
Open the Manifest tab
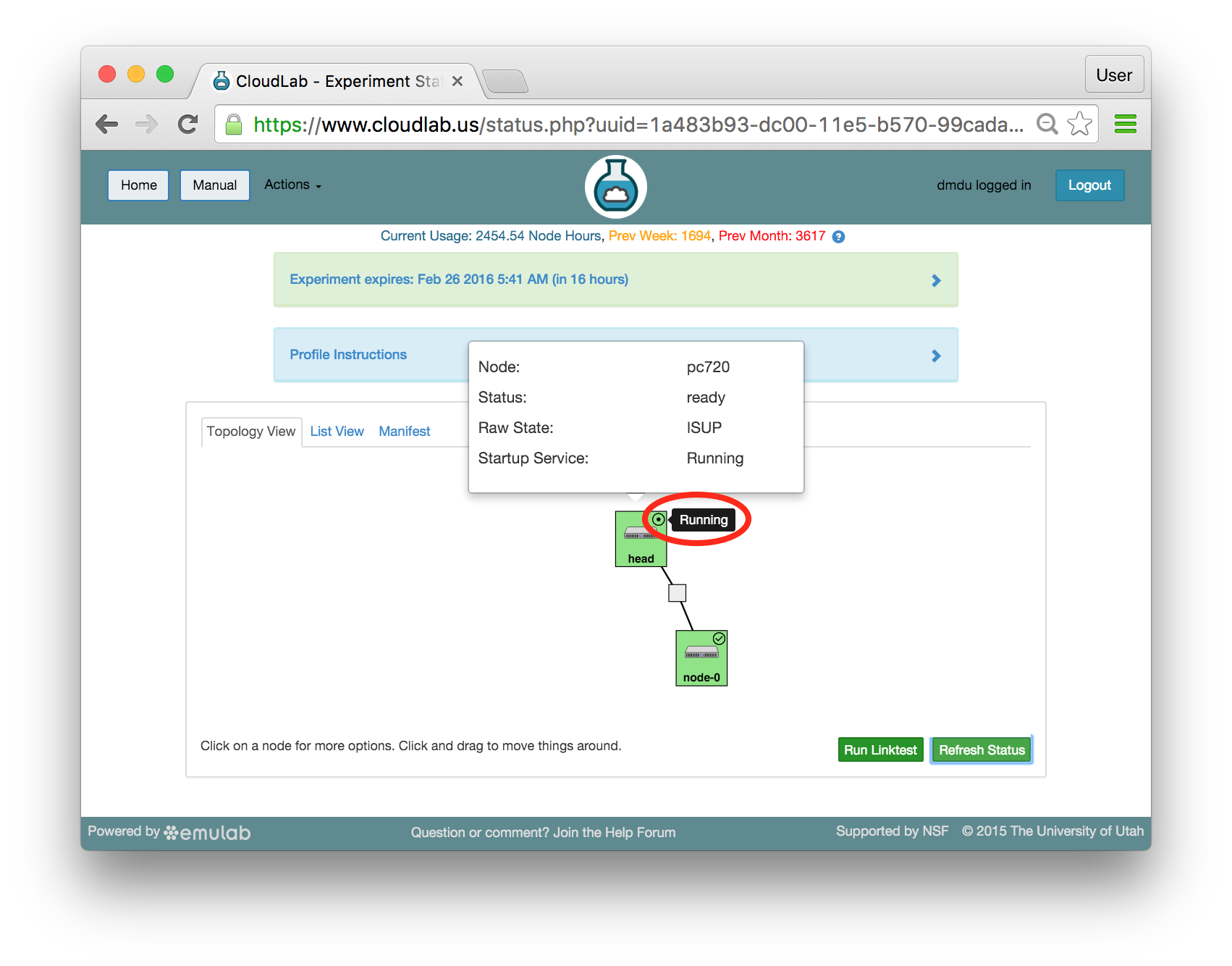(x=404, y=432)
